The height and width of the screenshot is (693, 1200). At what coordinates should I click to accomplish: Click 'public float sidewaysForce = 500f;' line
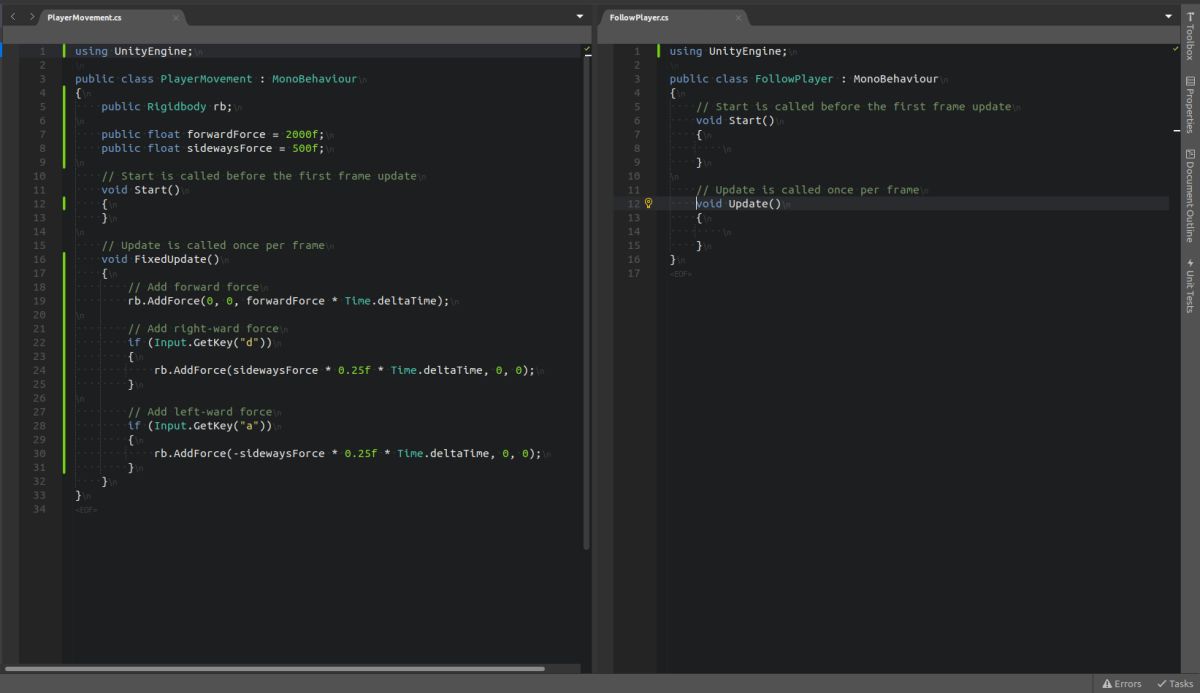(x=212, y=148)
